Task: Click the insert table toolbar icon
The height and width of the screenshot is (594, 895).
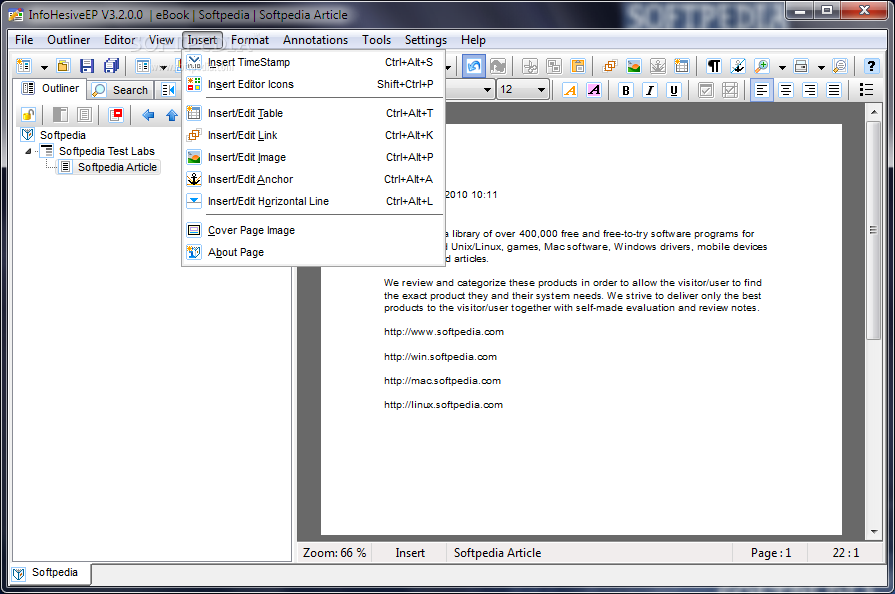Action: (682, 66)
